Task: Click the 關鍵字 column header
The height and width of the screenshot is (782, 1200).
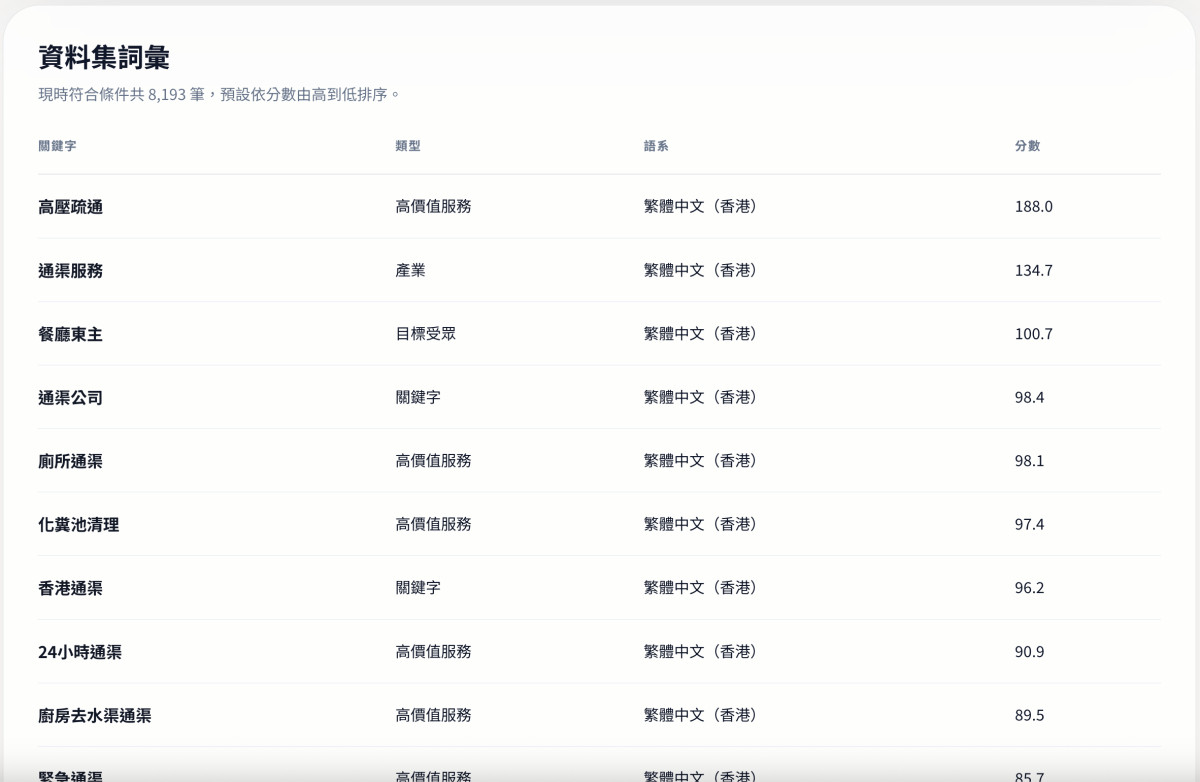Action: [57, 146]
